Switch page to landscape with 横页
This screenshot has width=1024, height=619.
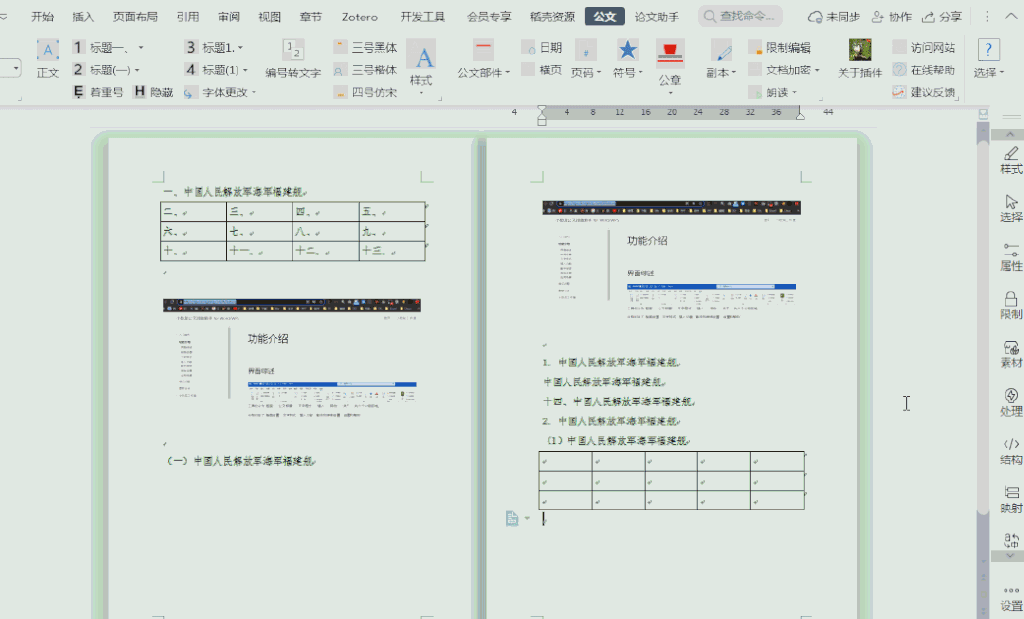click(x=542, y=70)
